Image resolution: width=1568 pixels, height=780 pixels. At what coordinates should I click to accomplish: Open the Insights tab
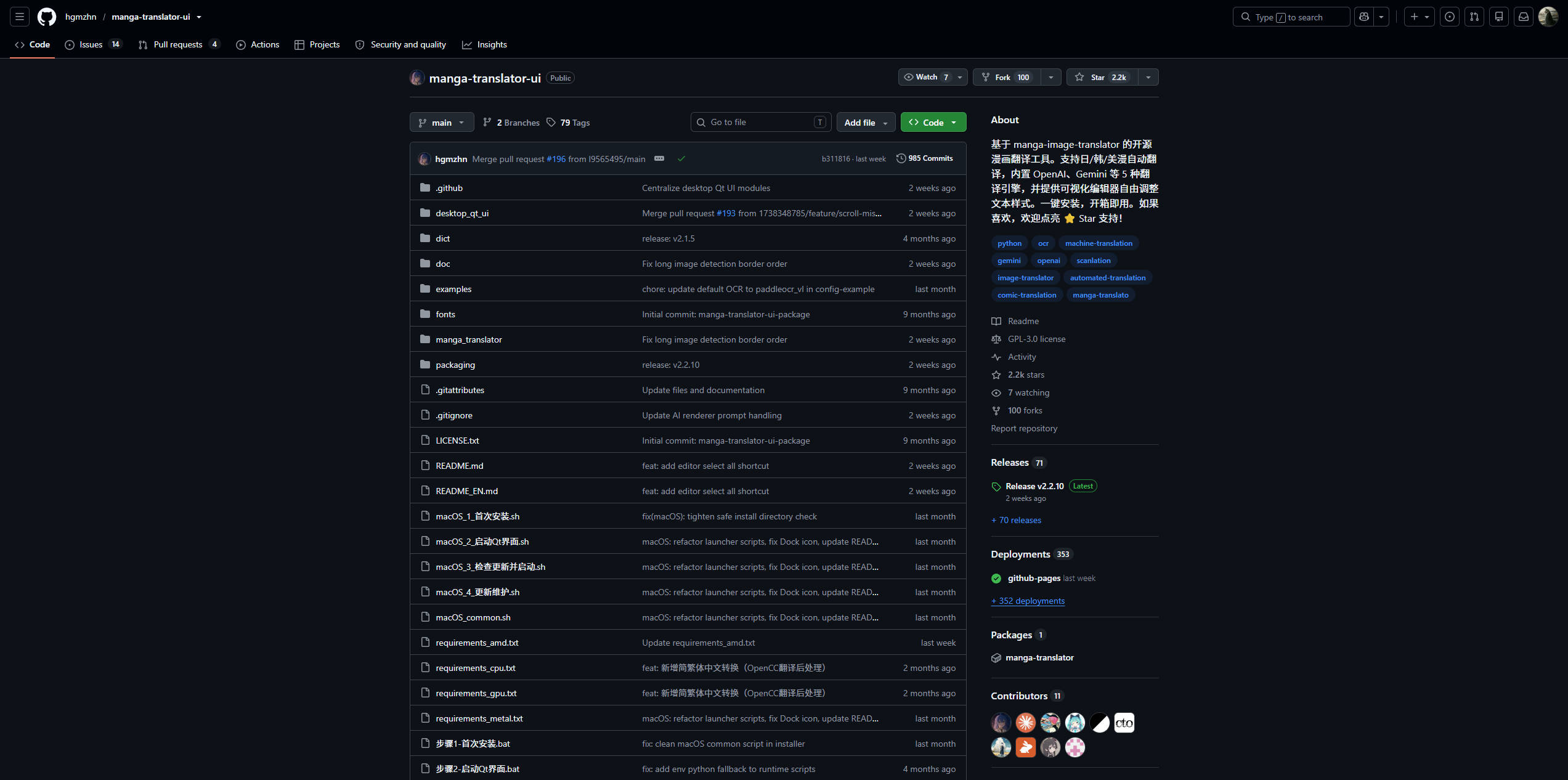[485, 44]
